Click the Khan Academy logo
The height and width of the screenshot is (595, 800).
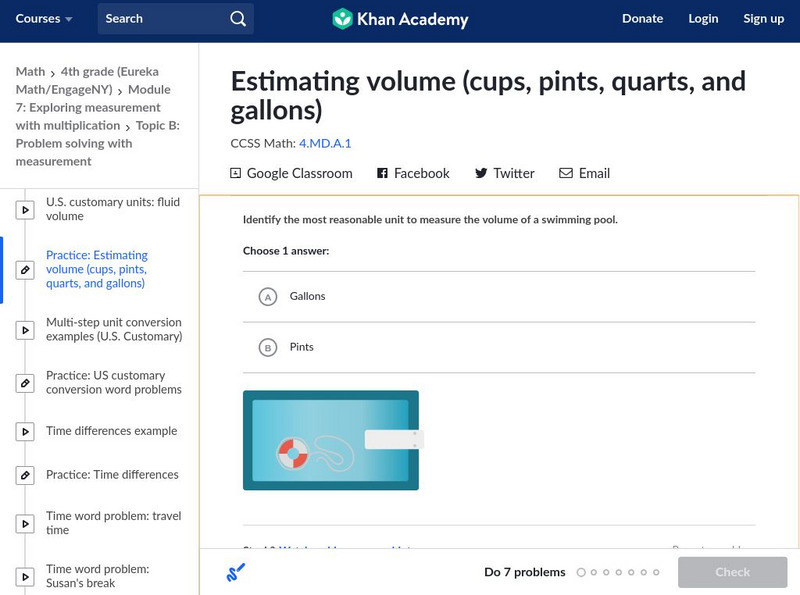400,19
